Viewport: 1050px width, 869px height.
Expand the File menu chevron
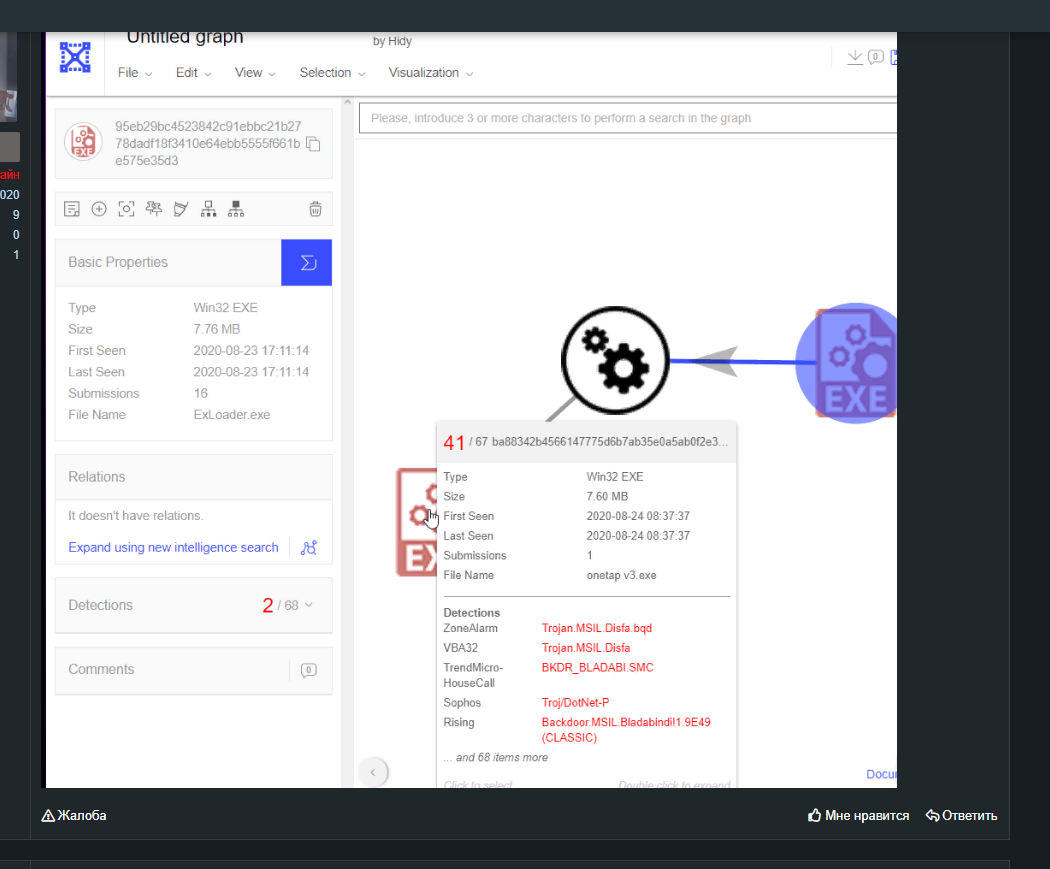(x=149, y=74)
